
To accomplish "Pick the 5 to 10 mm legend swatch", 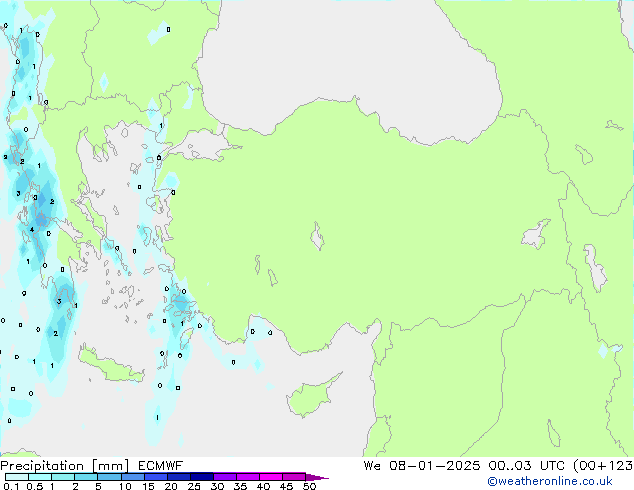I will tap(111, 477).
